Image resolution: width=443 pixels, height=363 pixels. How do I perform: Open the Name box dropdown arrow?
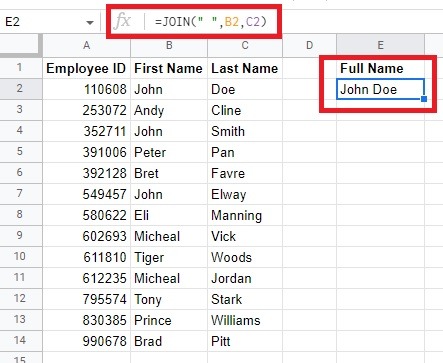[x=90, y=23]
